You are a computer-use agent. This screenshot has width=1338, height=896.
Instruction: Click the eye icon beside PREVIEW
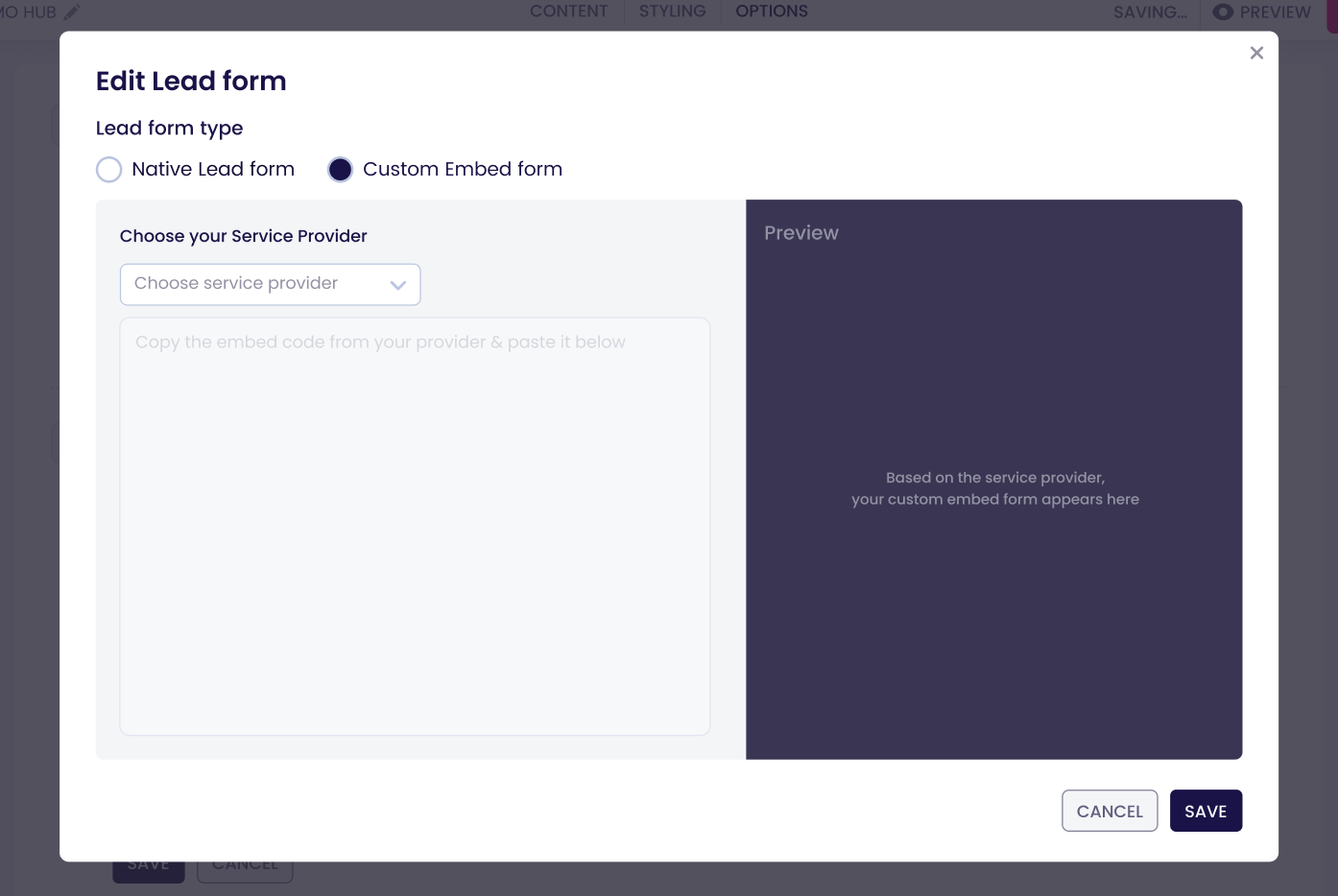click(1222, 12)
